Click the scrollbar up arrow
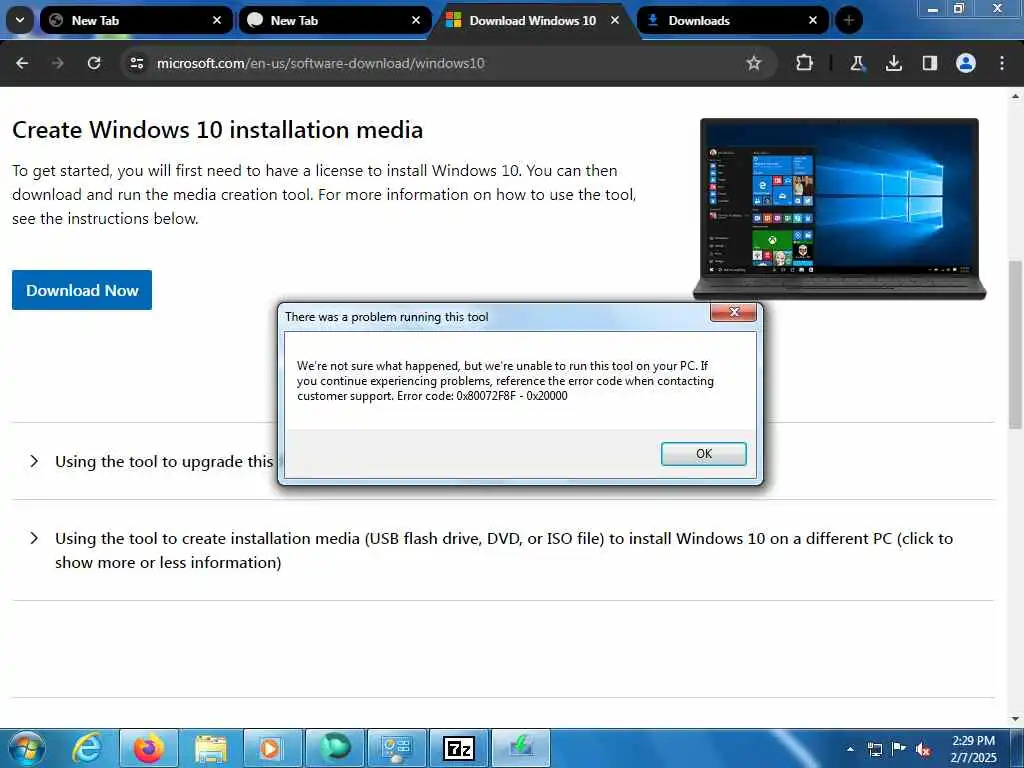The width and height of the screenshot is (1024, 768). click(1015, 96)
